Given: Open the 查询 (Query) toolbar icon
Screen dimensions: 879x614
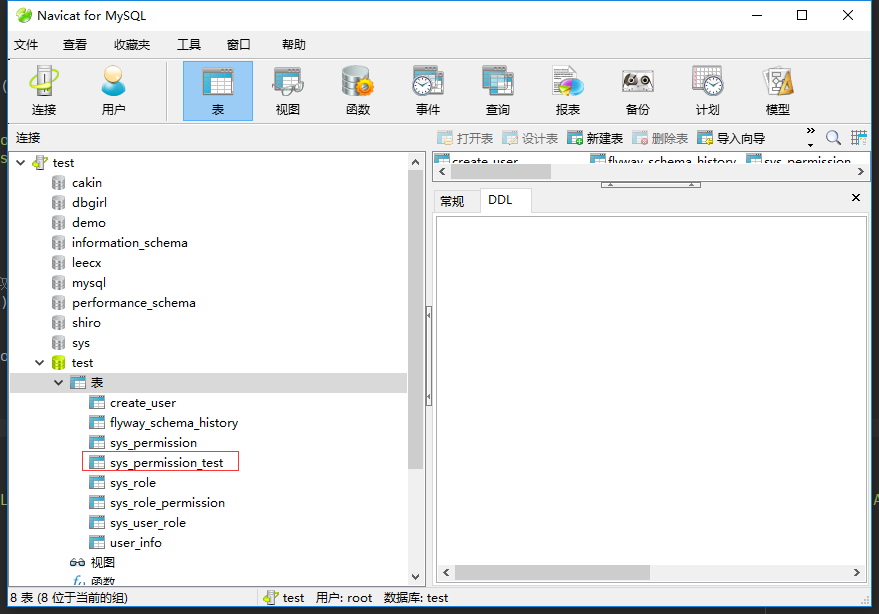Looking at the screenshot, I should coord(497,89).
